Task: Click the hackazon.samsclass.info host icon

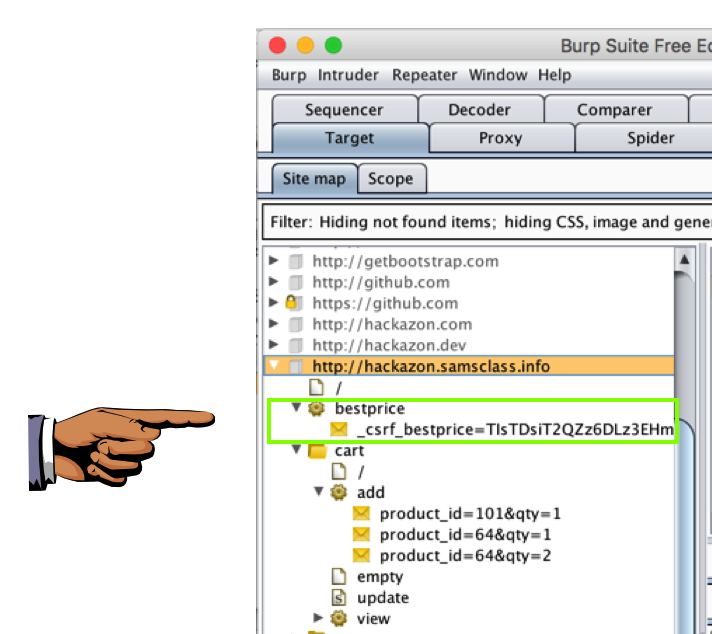Action: pyautogui.click(x=296, y=366)
